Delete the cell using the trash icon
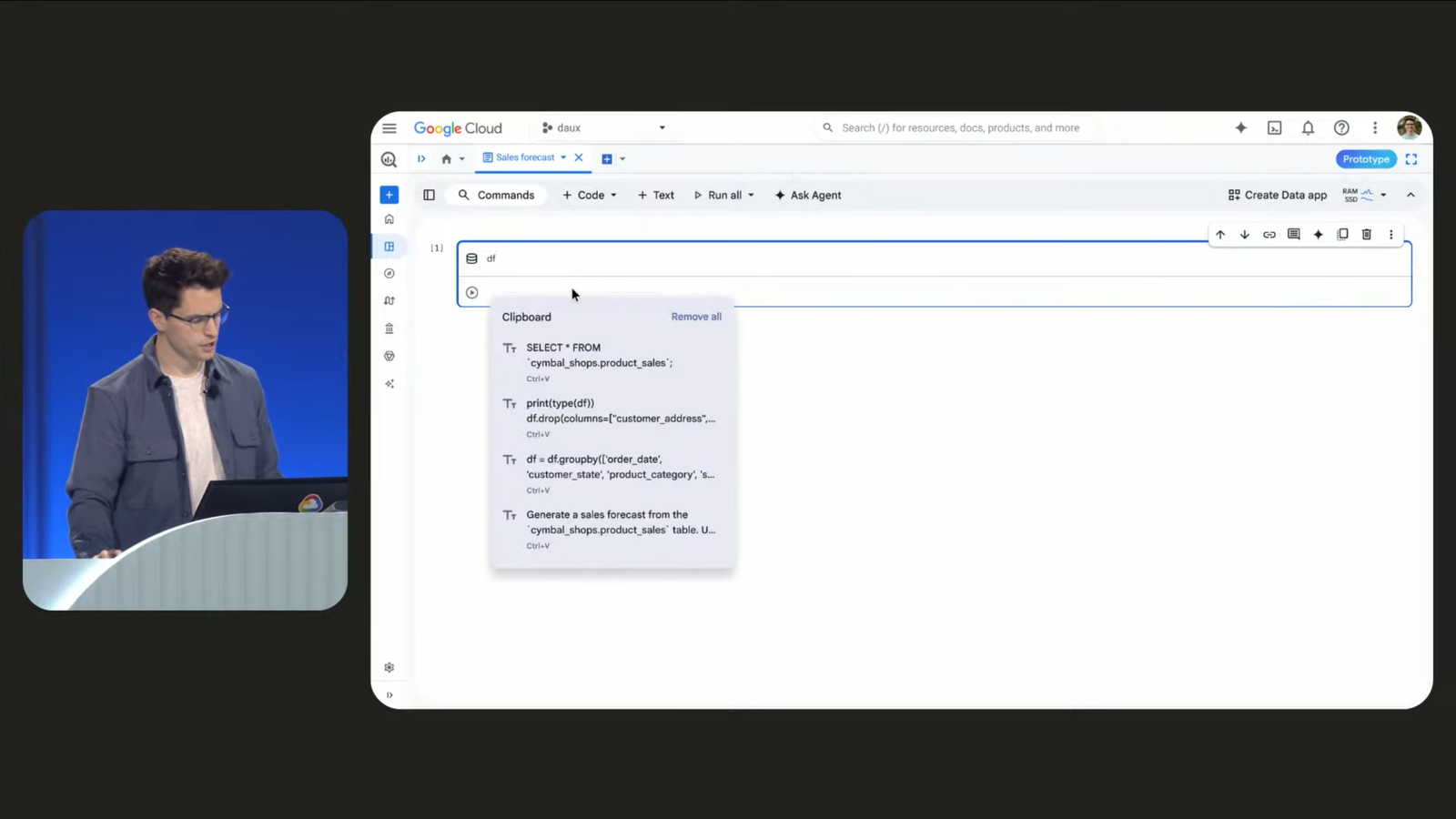 (x=1366, y=235)
